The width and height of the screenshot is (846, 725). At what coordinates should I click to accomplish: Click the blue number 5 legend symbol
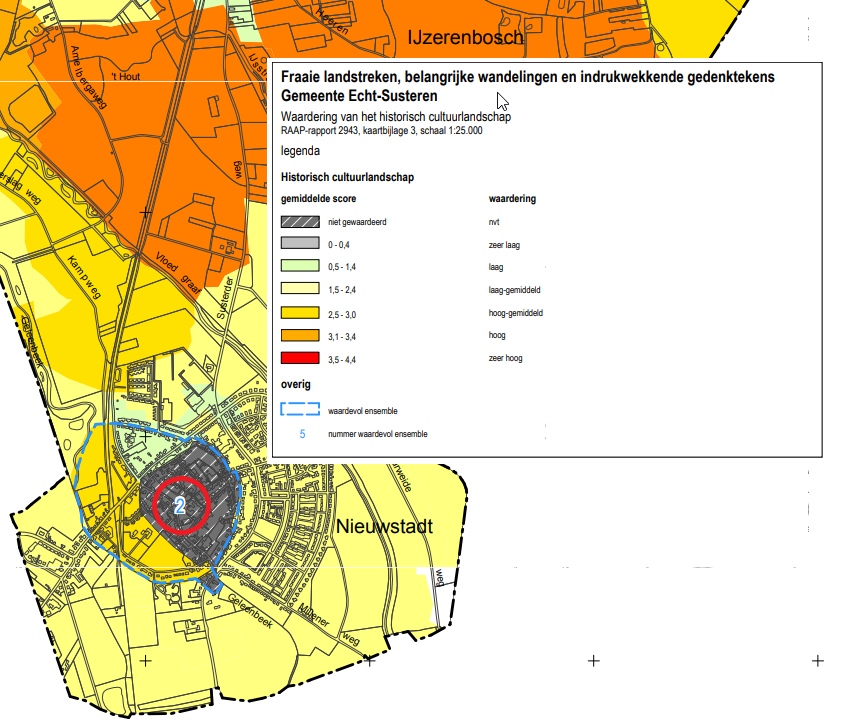[302, 434]
